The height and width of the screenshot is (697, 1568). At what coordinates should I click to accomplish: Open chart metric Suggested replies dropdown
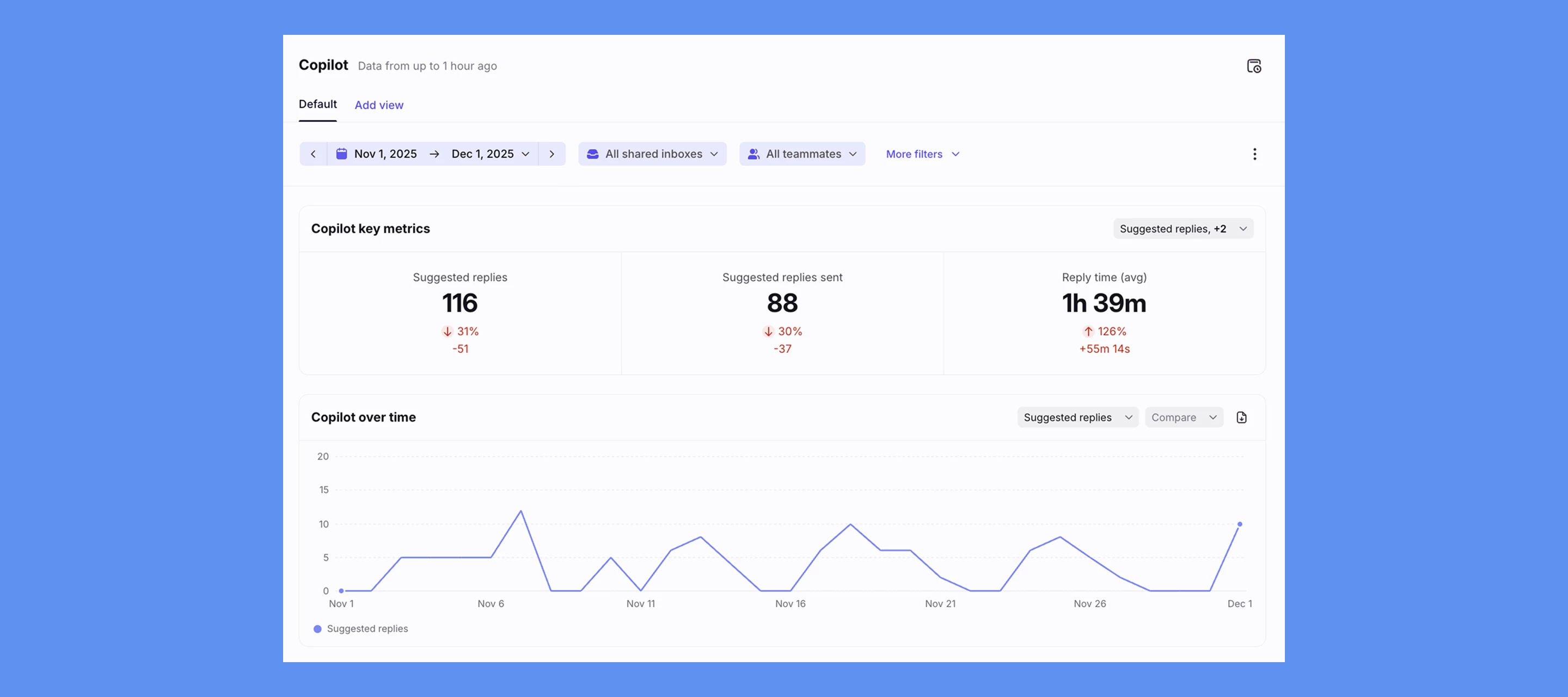pos(1077,418)
